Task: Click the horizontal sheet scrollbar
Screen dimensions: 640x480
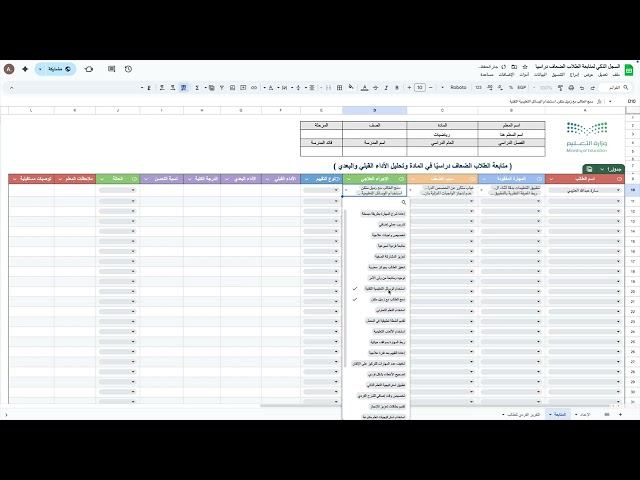Action: (x=435, y=406)
